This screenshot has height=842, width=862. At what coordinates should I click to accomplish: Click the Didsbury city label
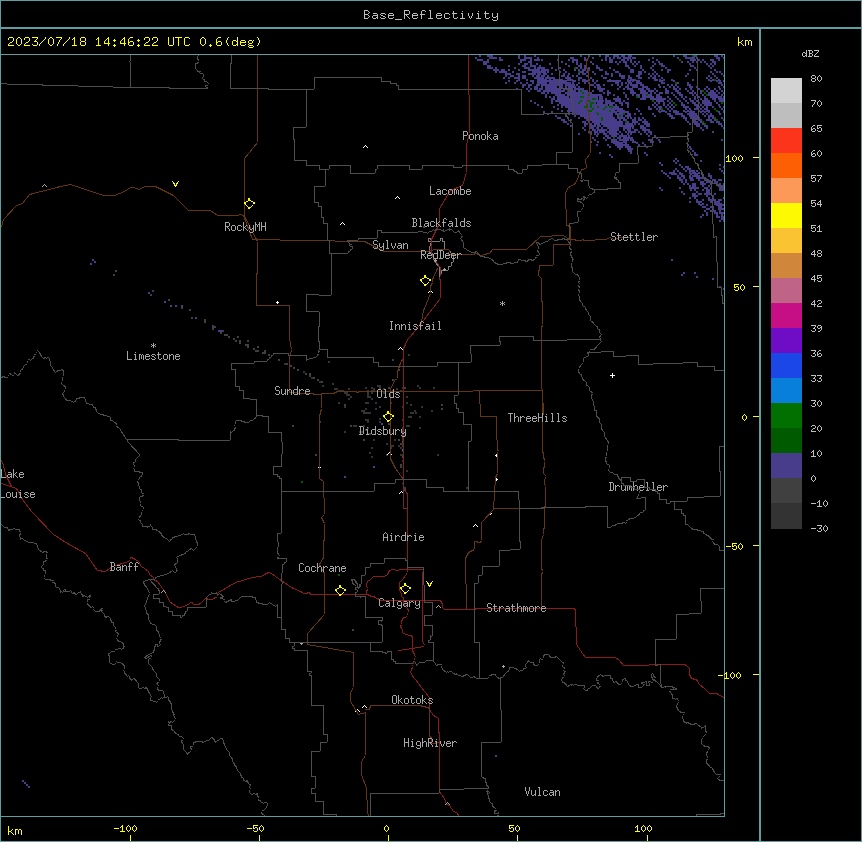pyautogui.click(x=383, y=431)
